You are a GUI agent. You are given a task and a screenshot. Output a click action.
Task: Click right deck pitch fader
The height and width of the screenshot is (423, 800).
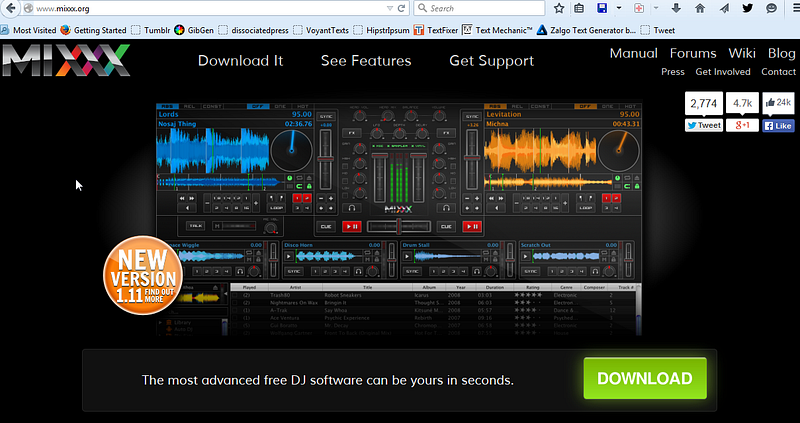coord(472,158)
